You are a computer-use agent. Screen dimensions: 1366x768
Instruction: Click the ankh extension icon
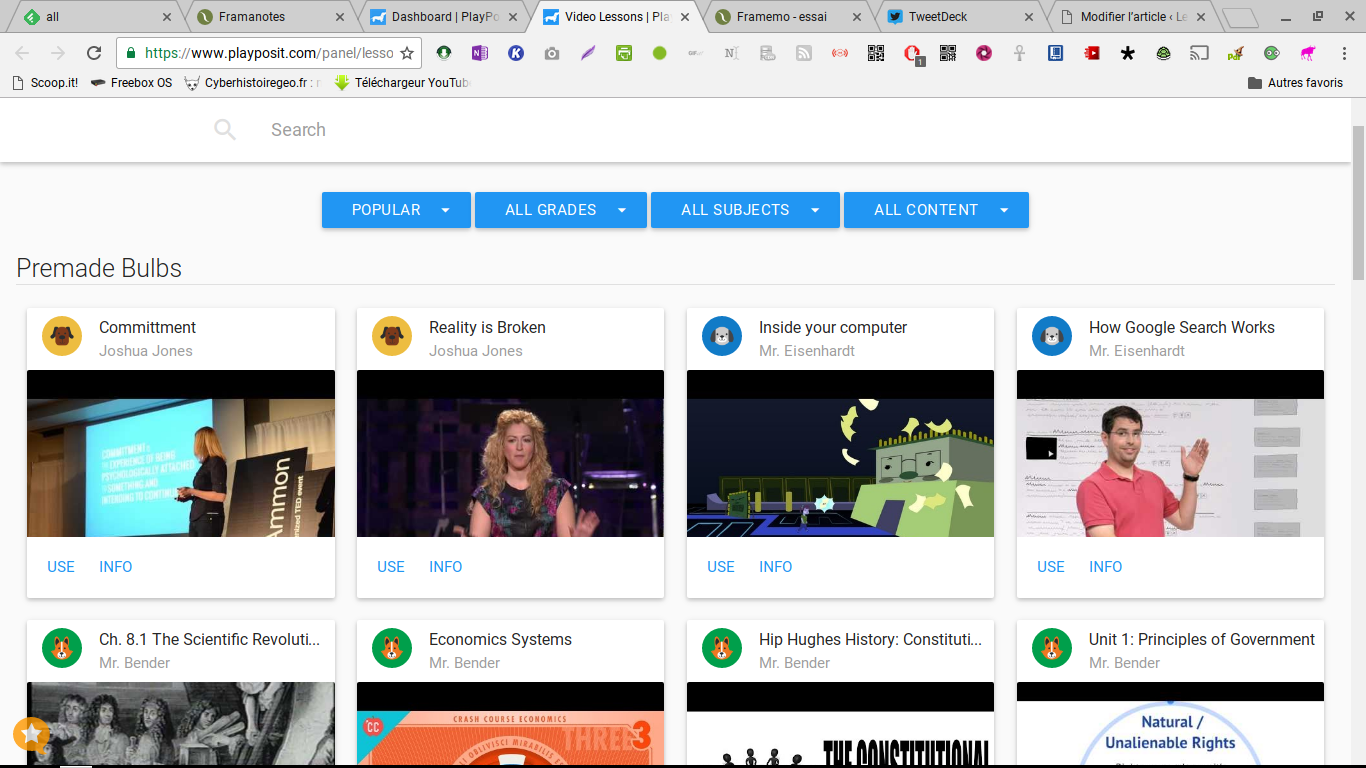pos(1019,53)
